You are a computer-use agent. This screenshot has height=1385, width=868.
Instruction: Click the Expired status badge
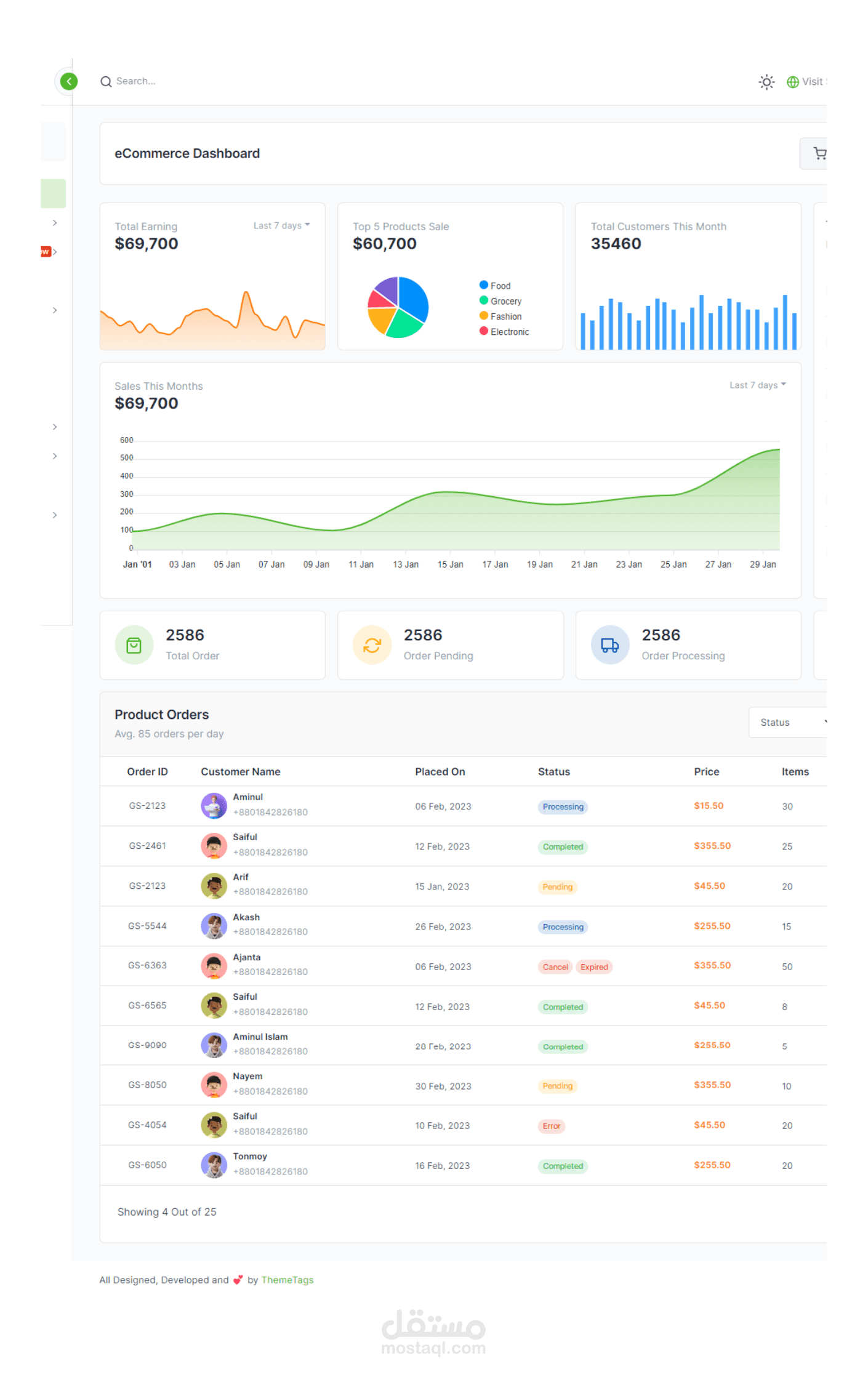click(594, 967)
